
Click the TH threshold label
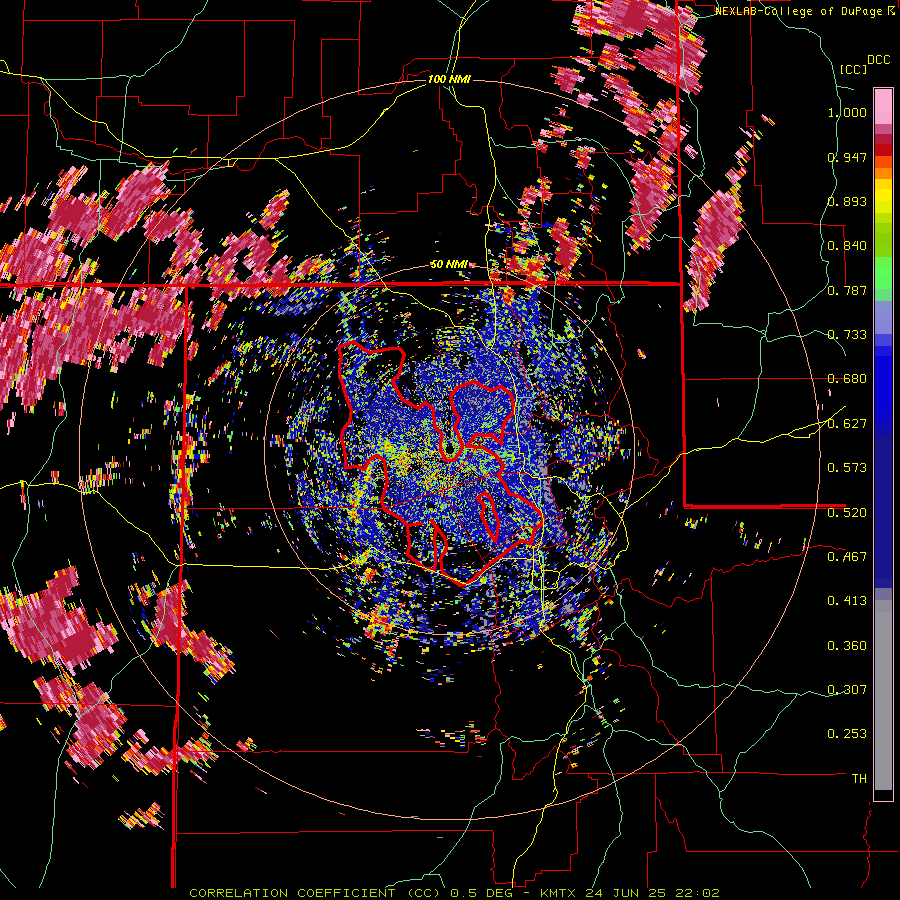tap(859, 779)
